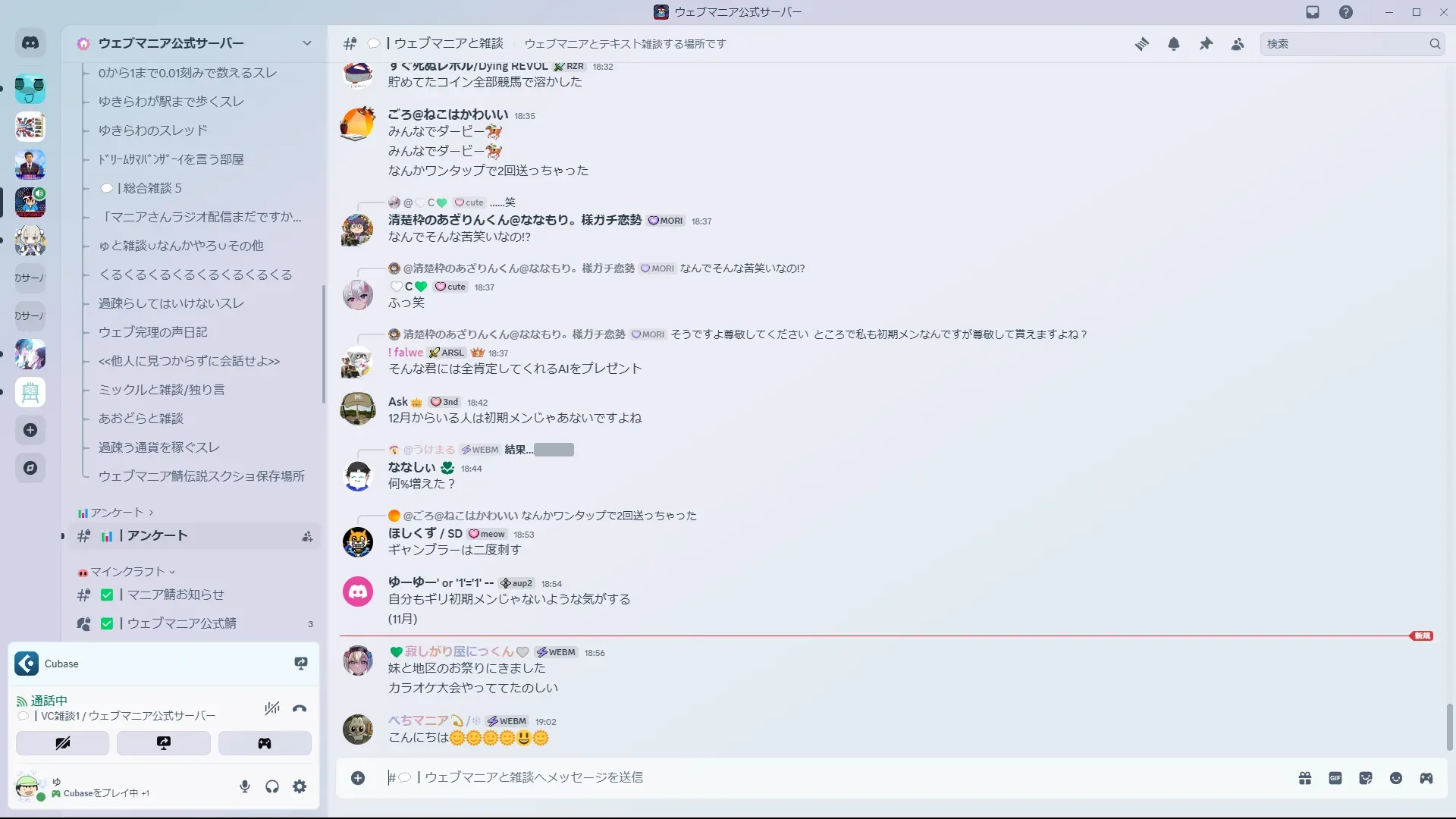Disconnect from the voice call
1456x819 pixels.
300,708
